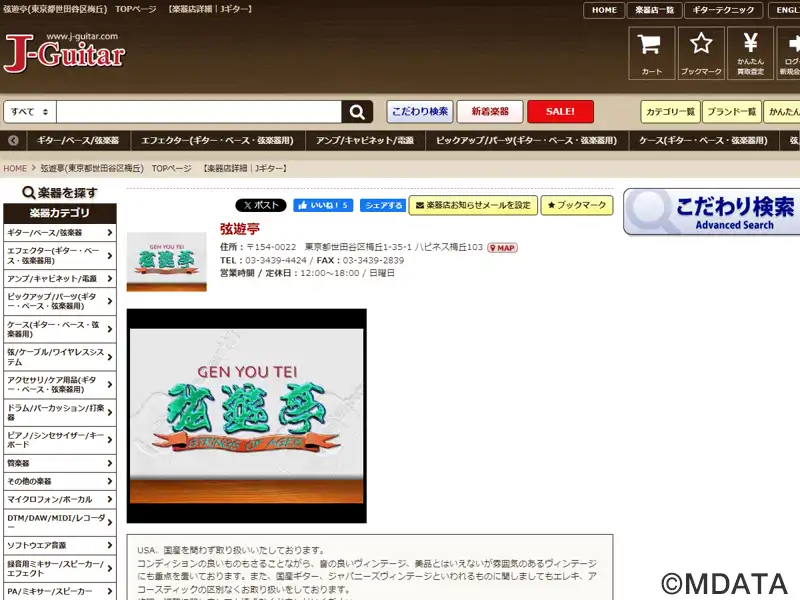Screen dimensions: 800x600
Task: Expand エフェクター sidebar category
Action: (60, 256)
